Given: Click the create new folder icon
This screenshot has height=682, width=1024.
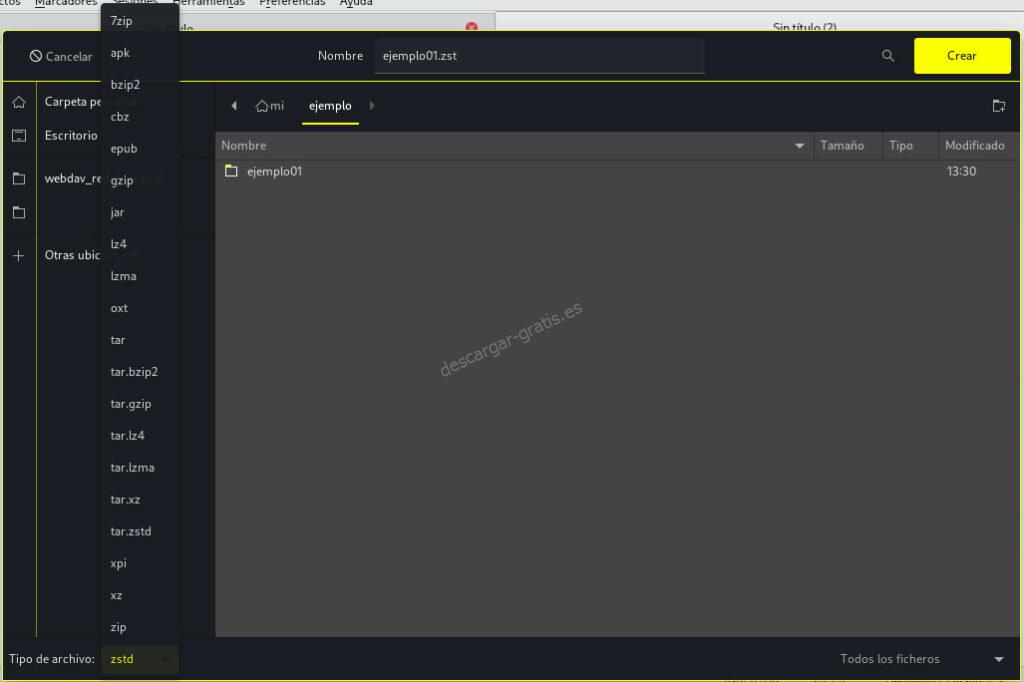Looking at the screenshot, I should point(998,106).
